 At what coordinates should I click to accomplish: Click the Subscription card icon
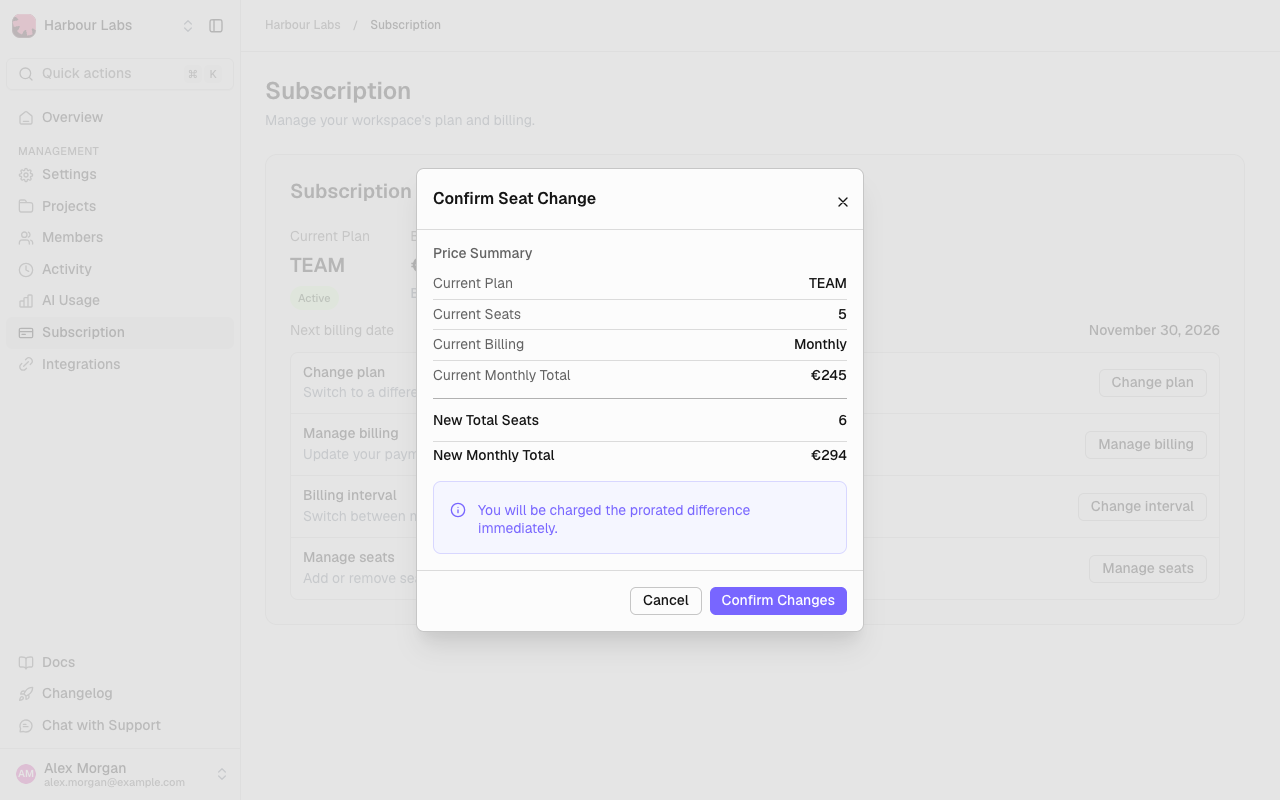[26, 332]
